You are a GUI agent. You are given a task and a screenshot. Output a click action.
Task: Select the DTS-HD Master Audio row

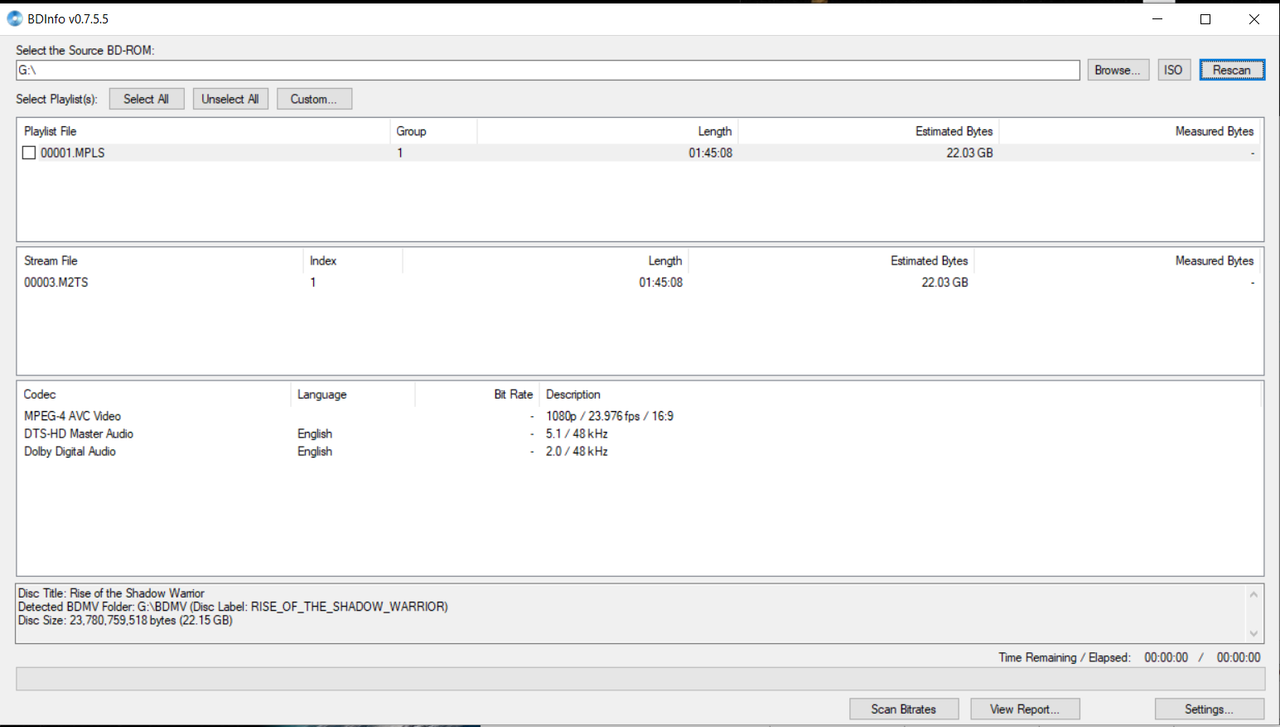[x=640, y=434]
